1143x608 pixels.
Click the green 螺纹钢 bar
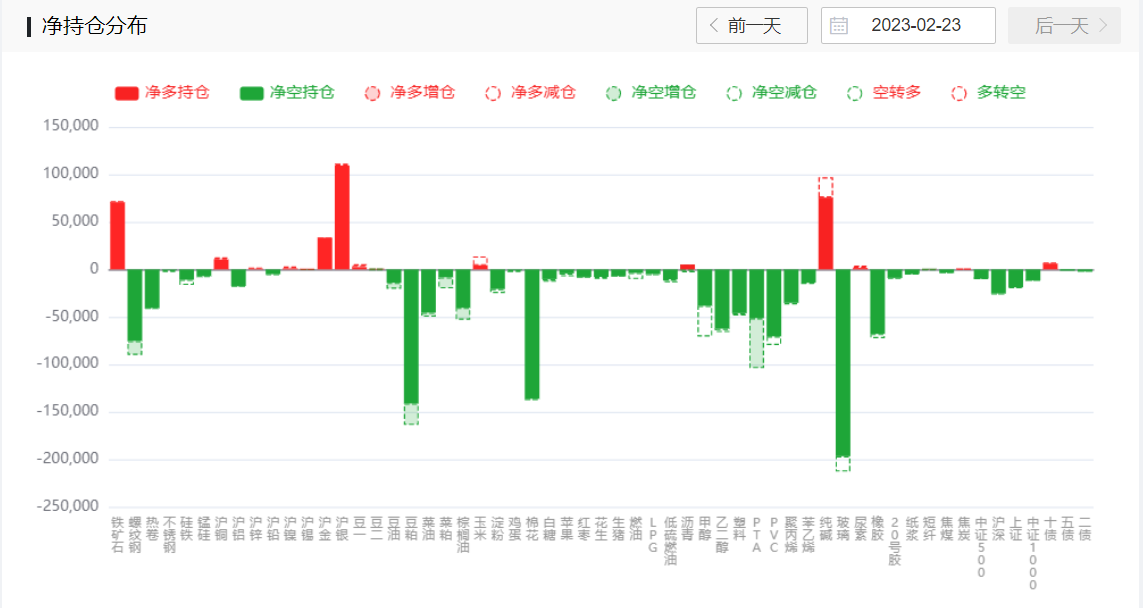point(135,306)
